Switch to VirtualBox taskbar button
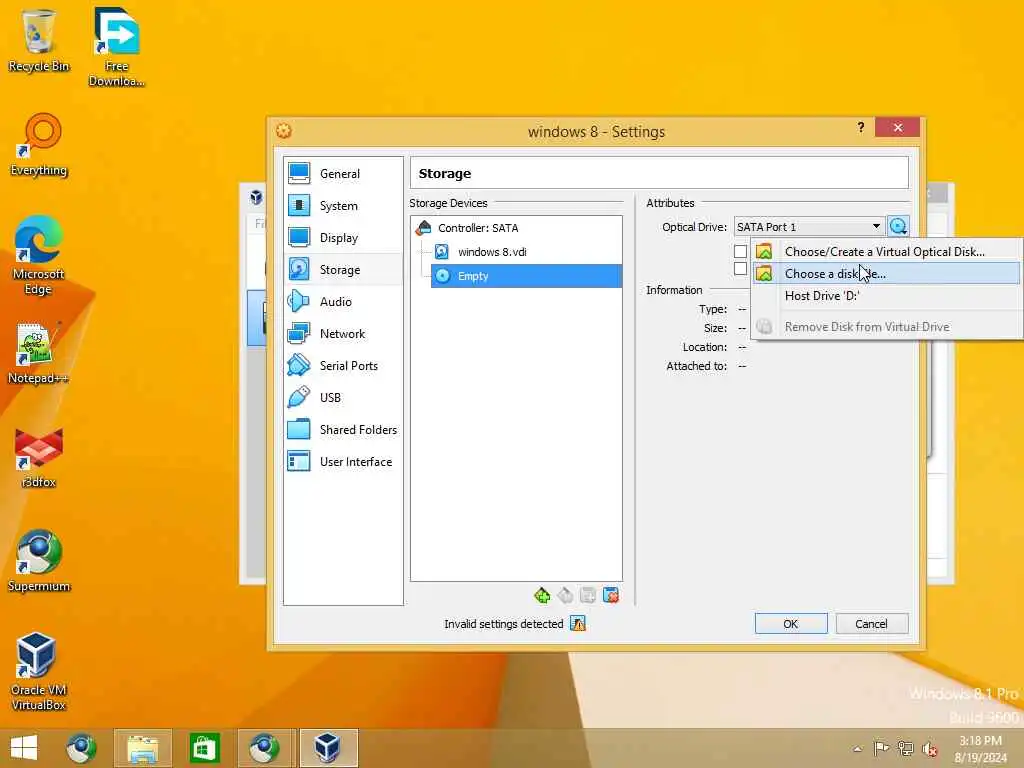Image resolution: width=1024 pixels, height=768 pixels. click(329, 748)
